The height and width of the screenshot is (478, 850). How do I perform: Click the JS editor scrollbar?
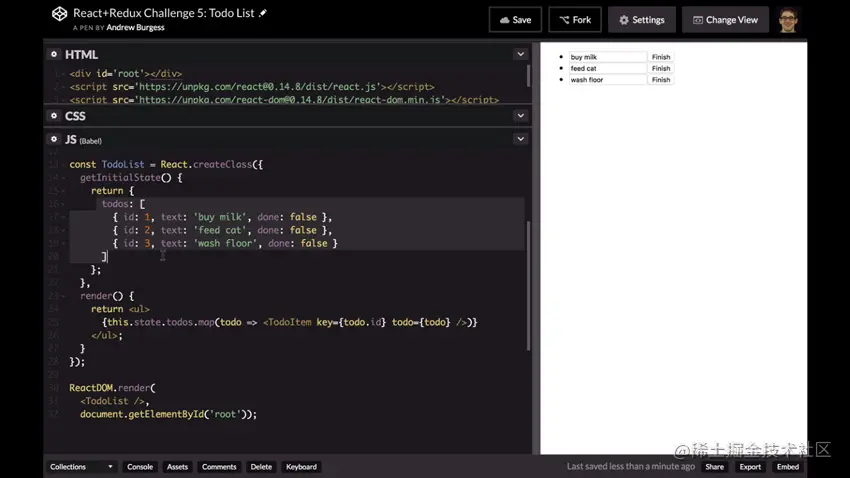pos(529,285)
